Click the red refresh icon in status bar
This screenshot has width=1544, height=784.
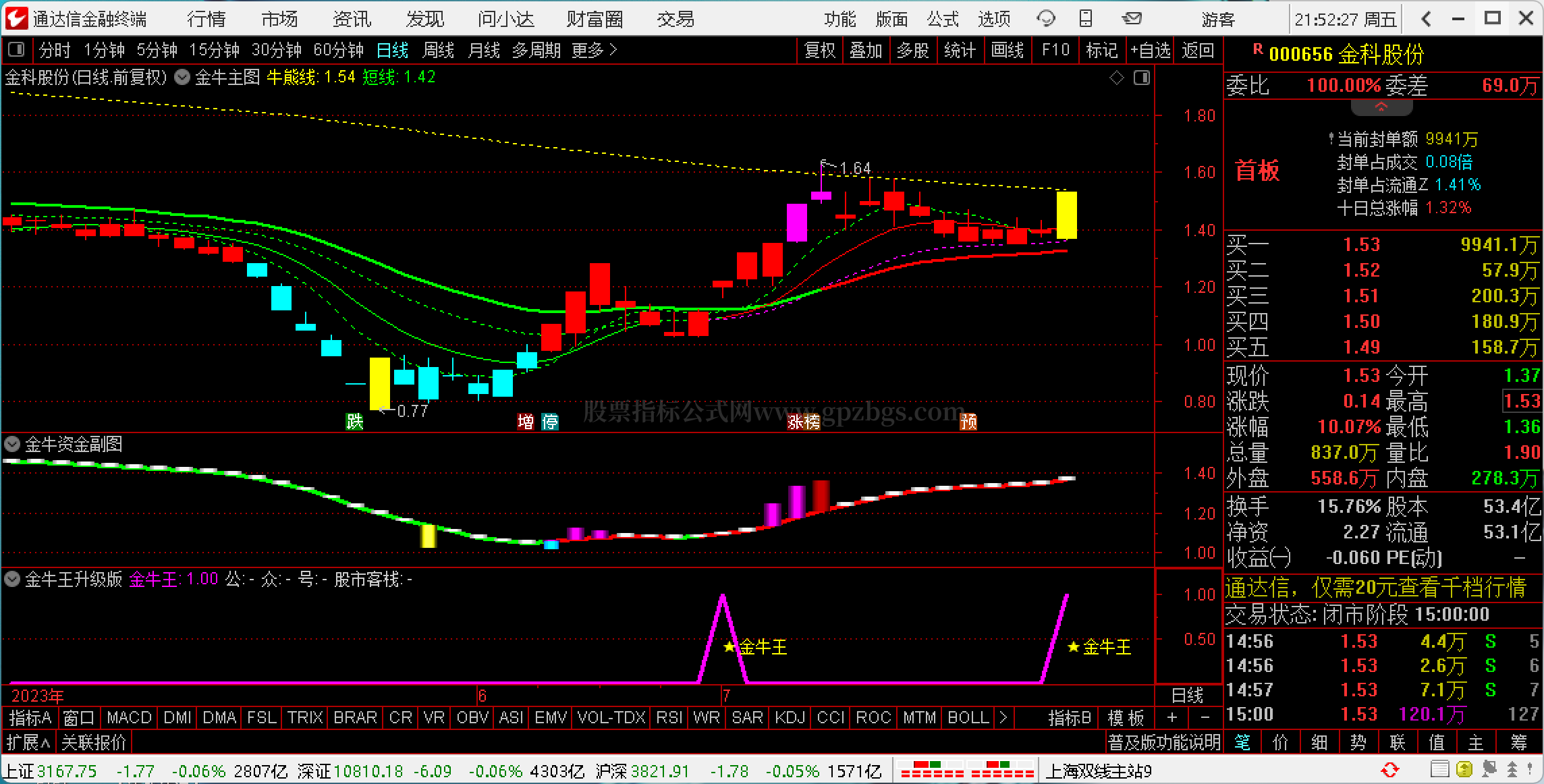tap(1390, 770)
